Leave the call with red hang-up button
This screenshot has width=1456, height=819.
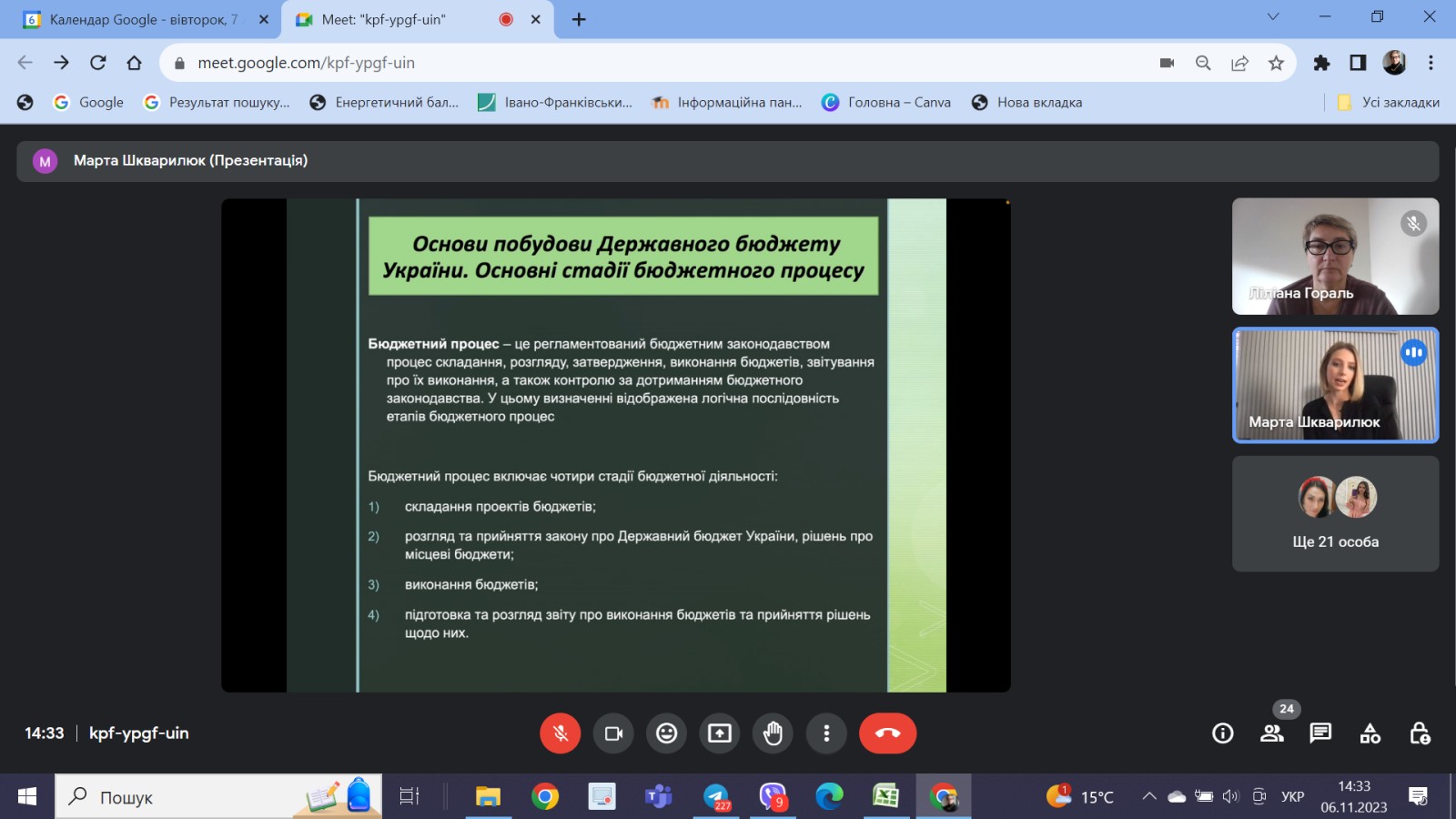887,733
